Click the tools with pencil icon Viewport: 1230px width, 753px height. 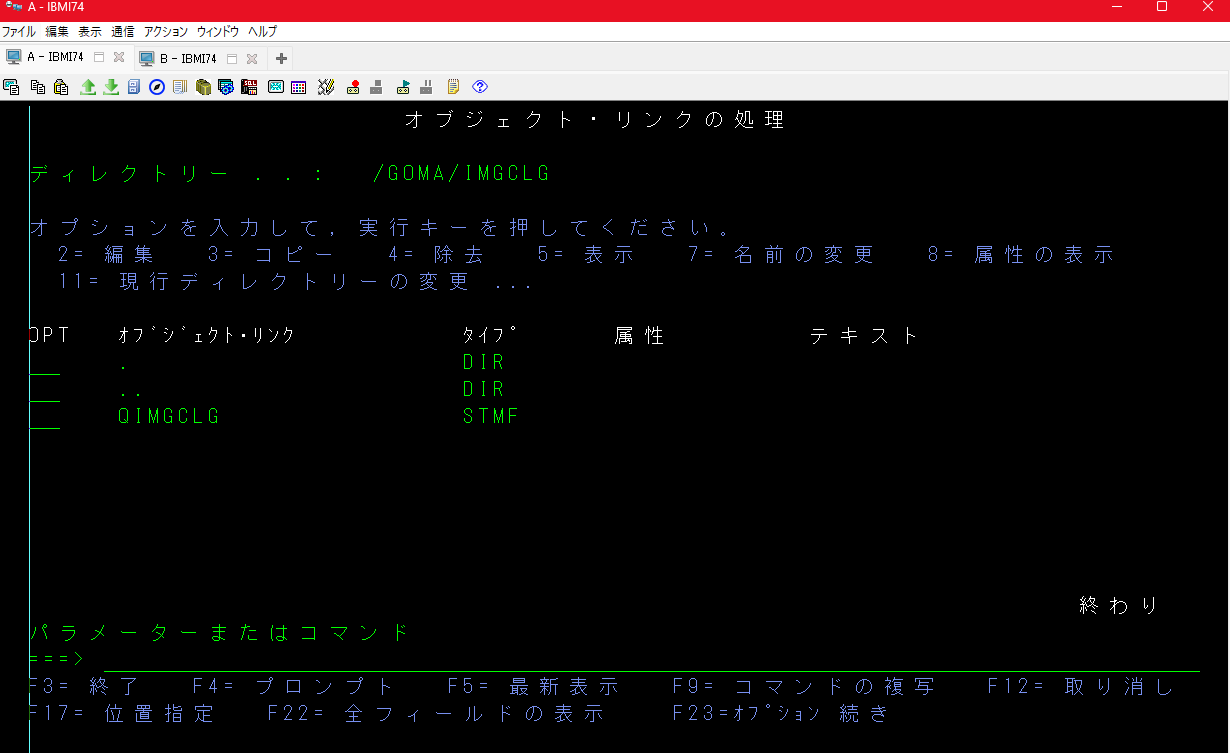pyautogui.click(x=326, y=87)
